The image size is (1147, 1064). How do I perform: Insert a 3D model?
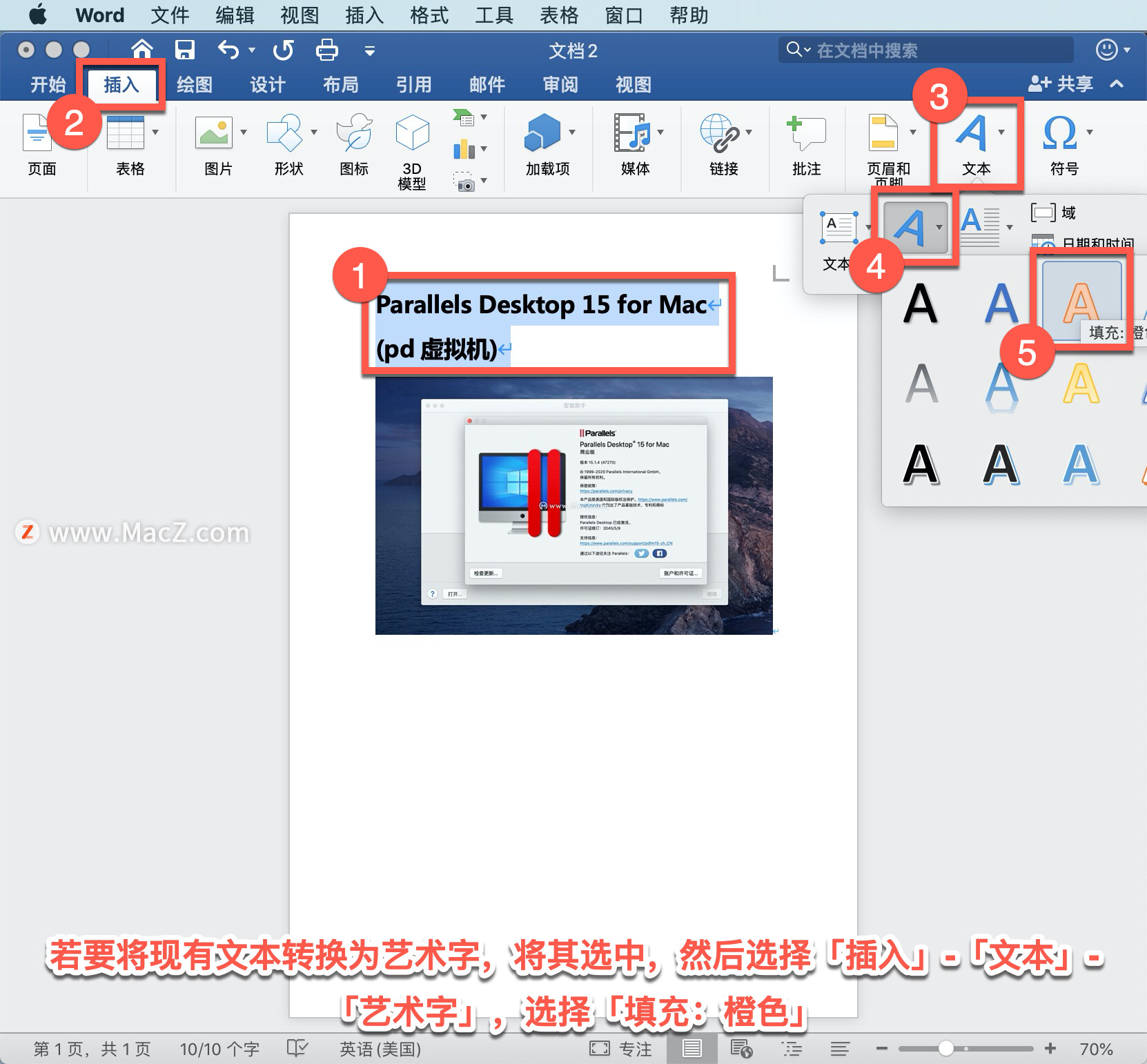click(412, 152)
